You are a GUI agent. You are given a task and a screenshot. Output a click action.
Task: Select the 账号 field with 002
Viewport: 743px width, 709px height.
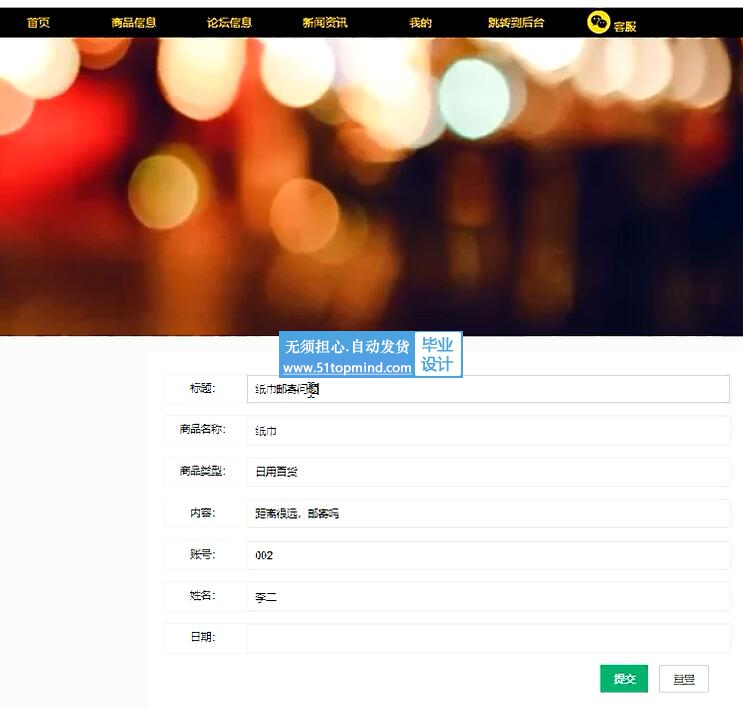[x=488, y=555]
